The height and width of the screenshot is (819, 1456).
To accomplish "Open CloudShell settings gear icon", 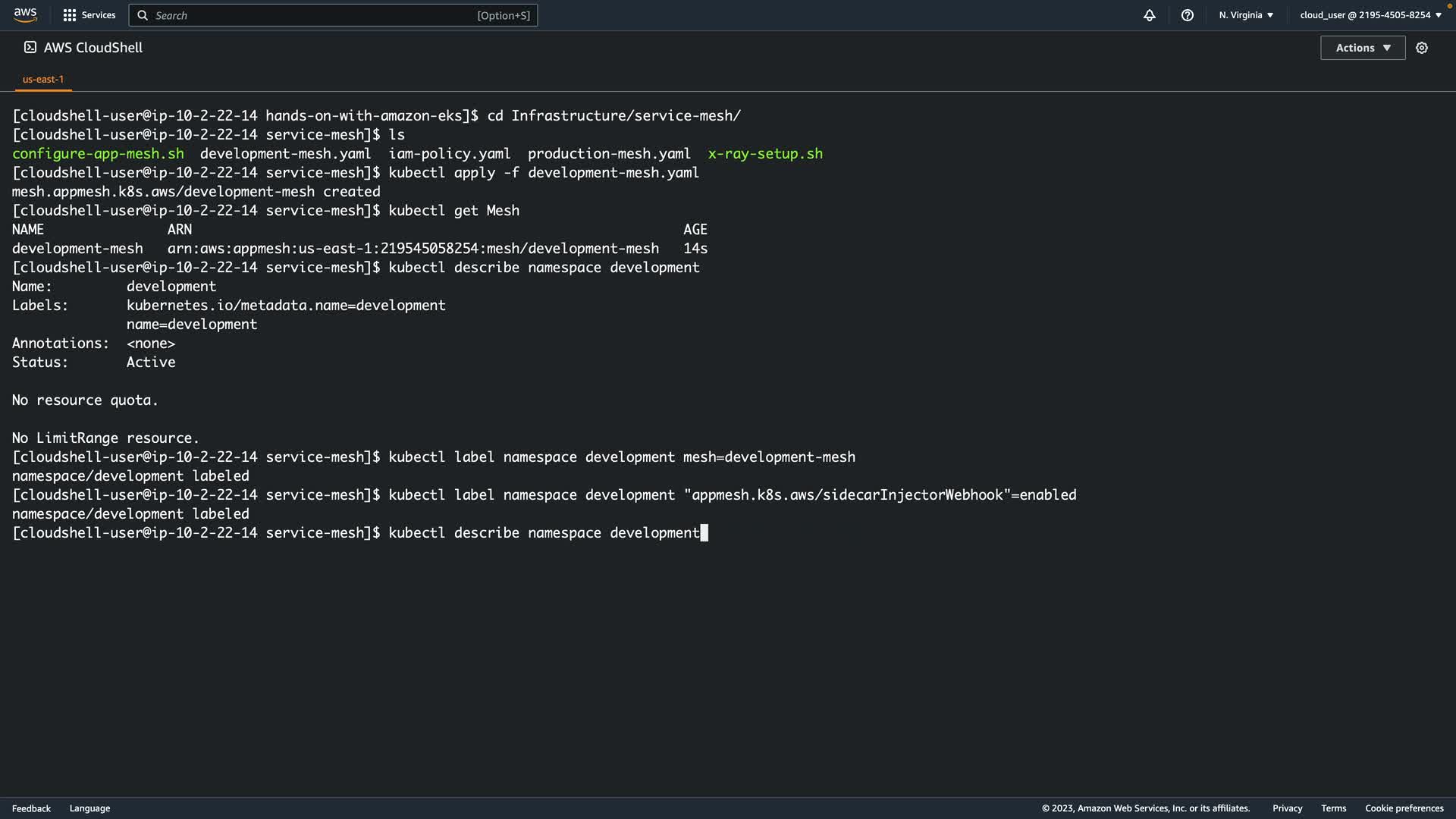I will pos(1422,48).
